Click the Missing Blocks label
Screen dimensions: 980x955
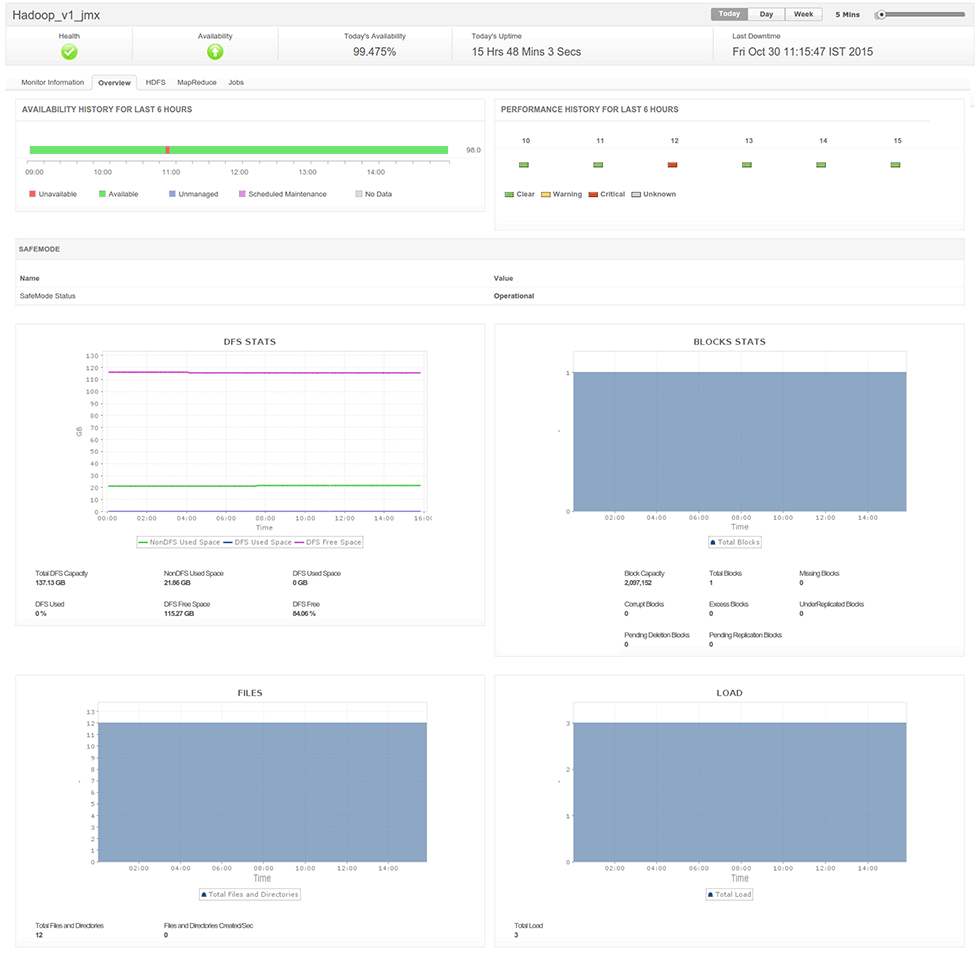pyautogui.click(x=819, y=574)
